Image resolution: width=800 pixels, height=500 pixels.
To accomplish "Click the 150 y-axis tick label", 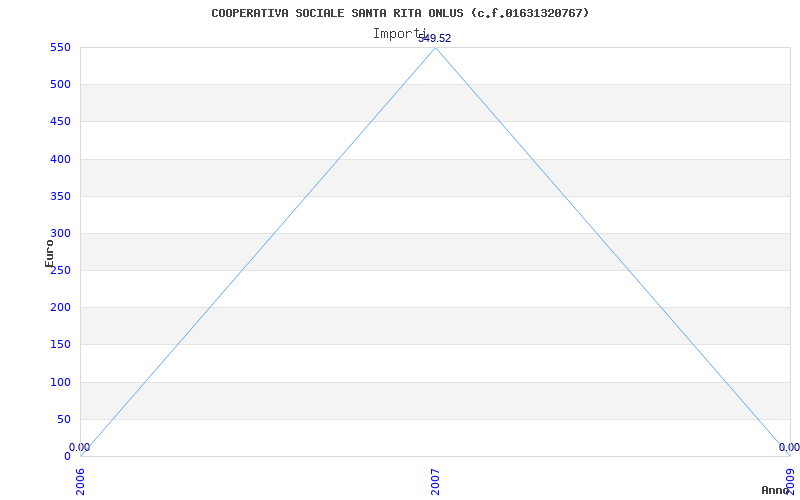I will pyautogui.click(x=60, y=345).
